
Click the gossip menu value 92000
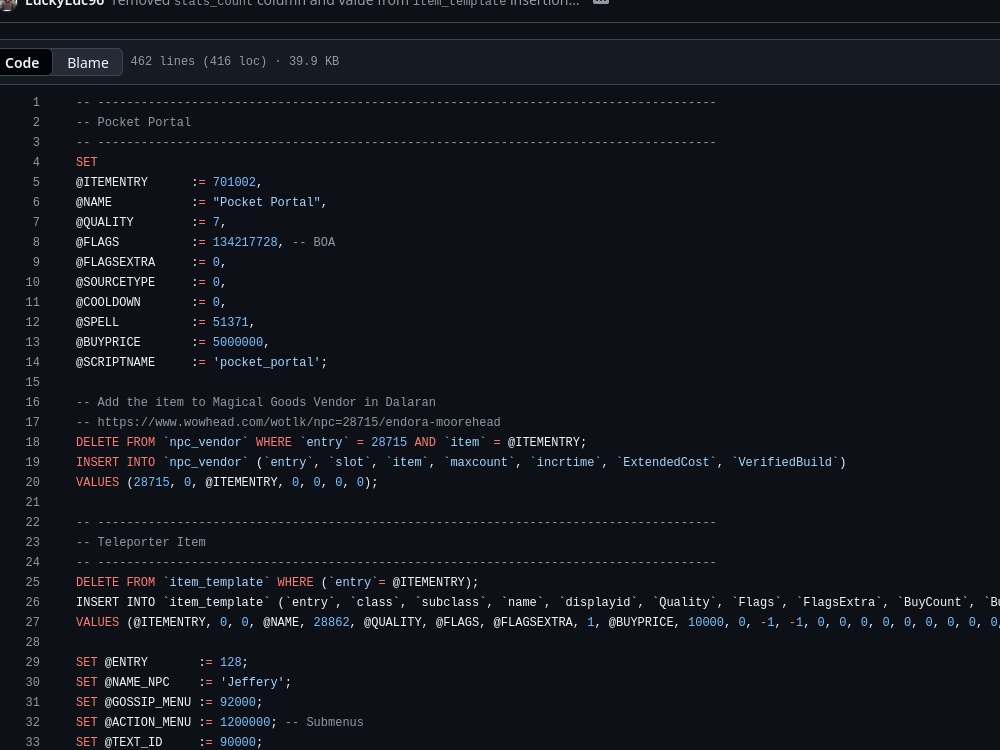tap(238, 702)
